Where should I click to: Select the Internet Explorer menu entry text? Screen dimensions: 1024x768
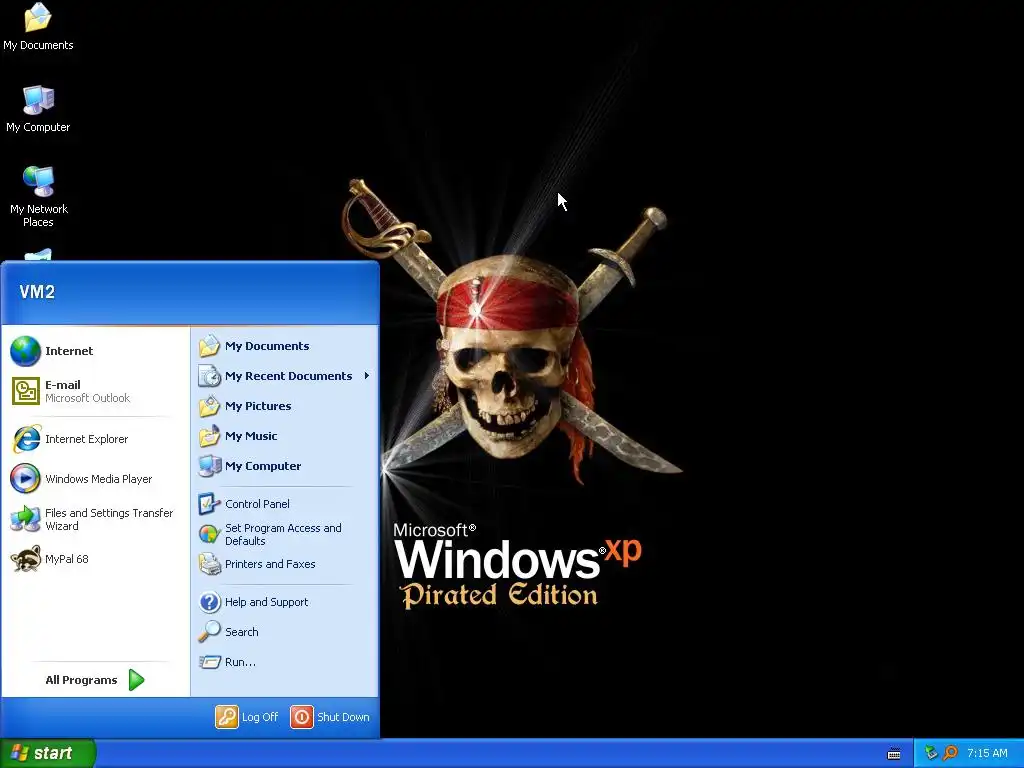(x=86, y=439)
